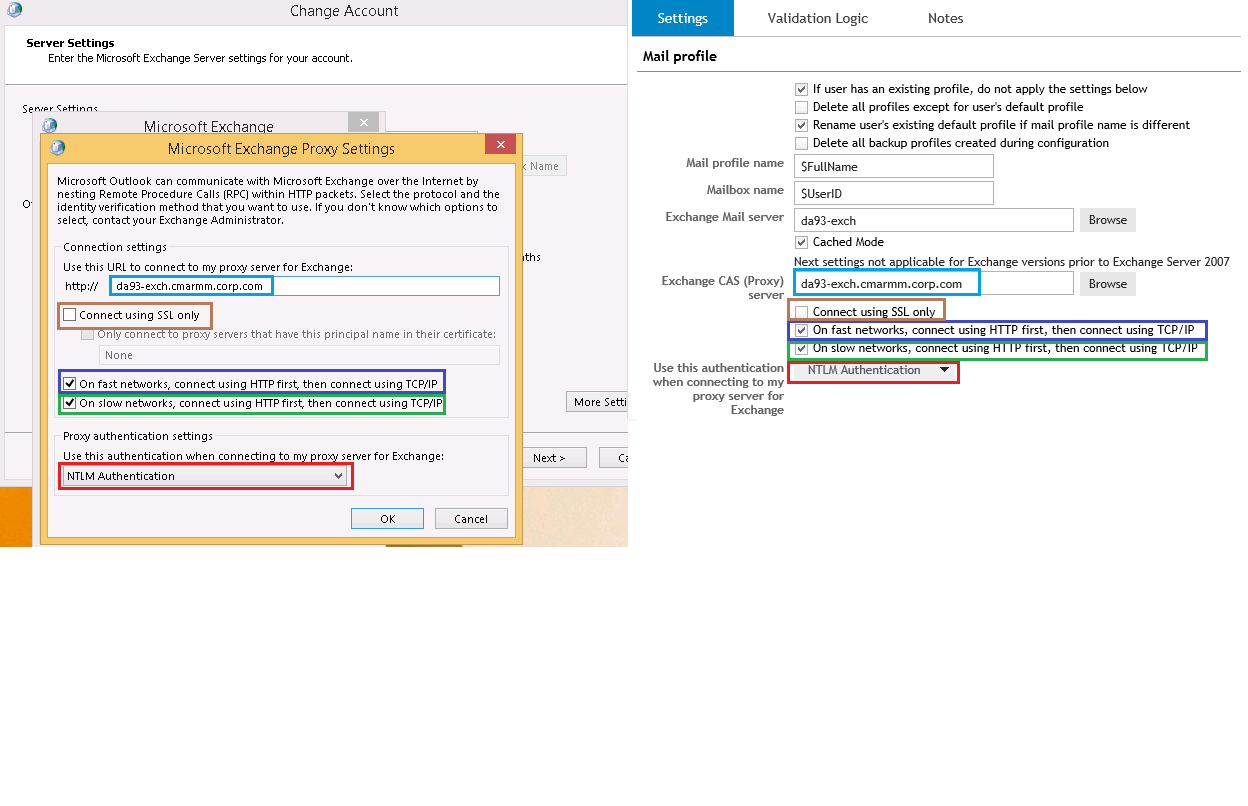Uncheck the fast networks option in the proxy dialog
The image size is (1248, 806).
(x=69, y=383)
